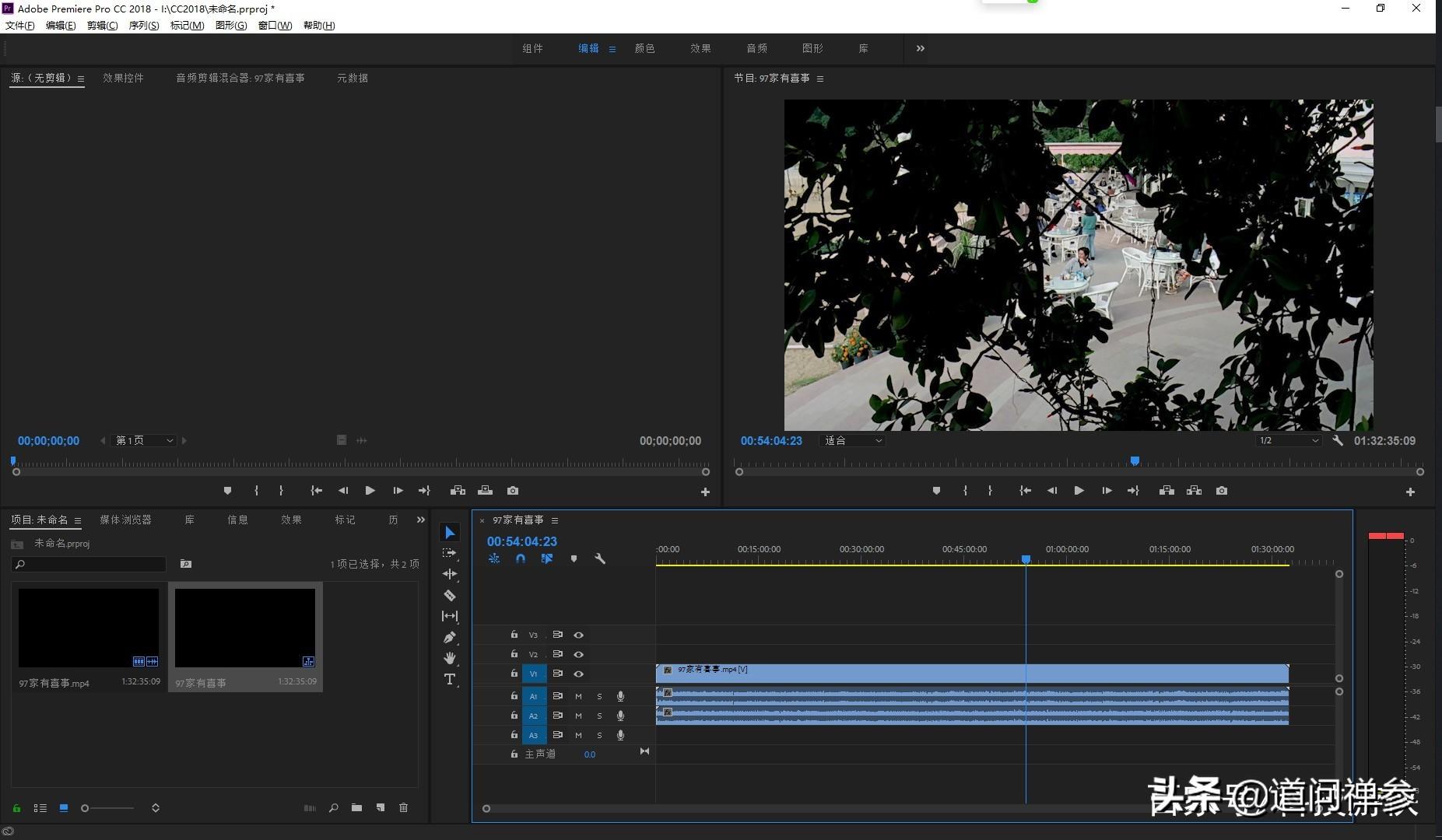
Task: Click New Item icon in Project panel
Action: click(381, 808)
